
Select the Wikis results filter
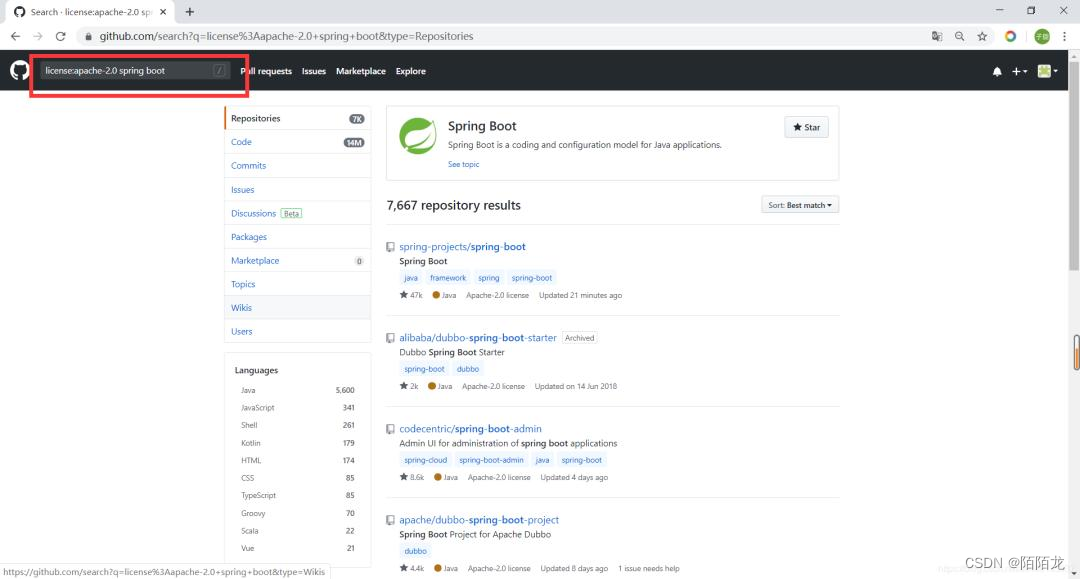pos(298,308)
